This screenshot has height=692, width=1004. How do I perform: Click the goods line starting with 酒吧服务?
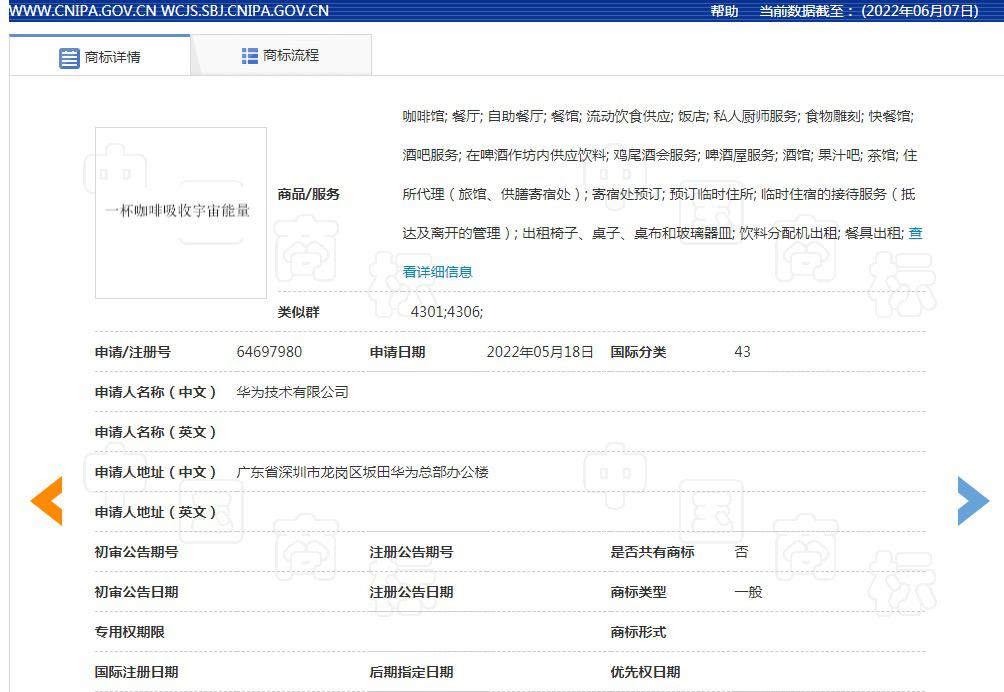click(660, 155)
